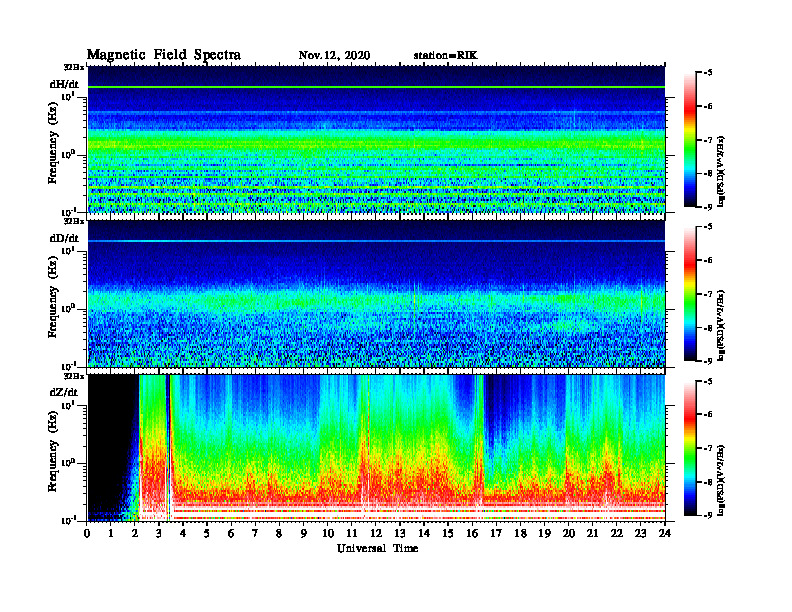Click the "-7" tick on dZ/dt color bar
792x612 pixels.
pos(708,448)
